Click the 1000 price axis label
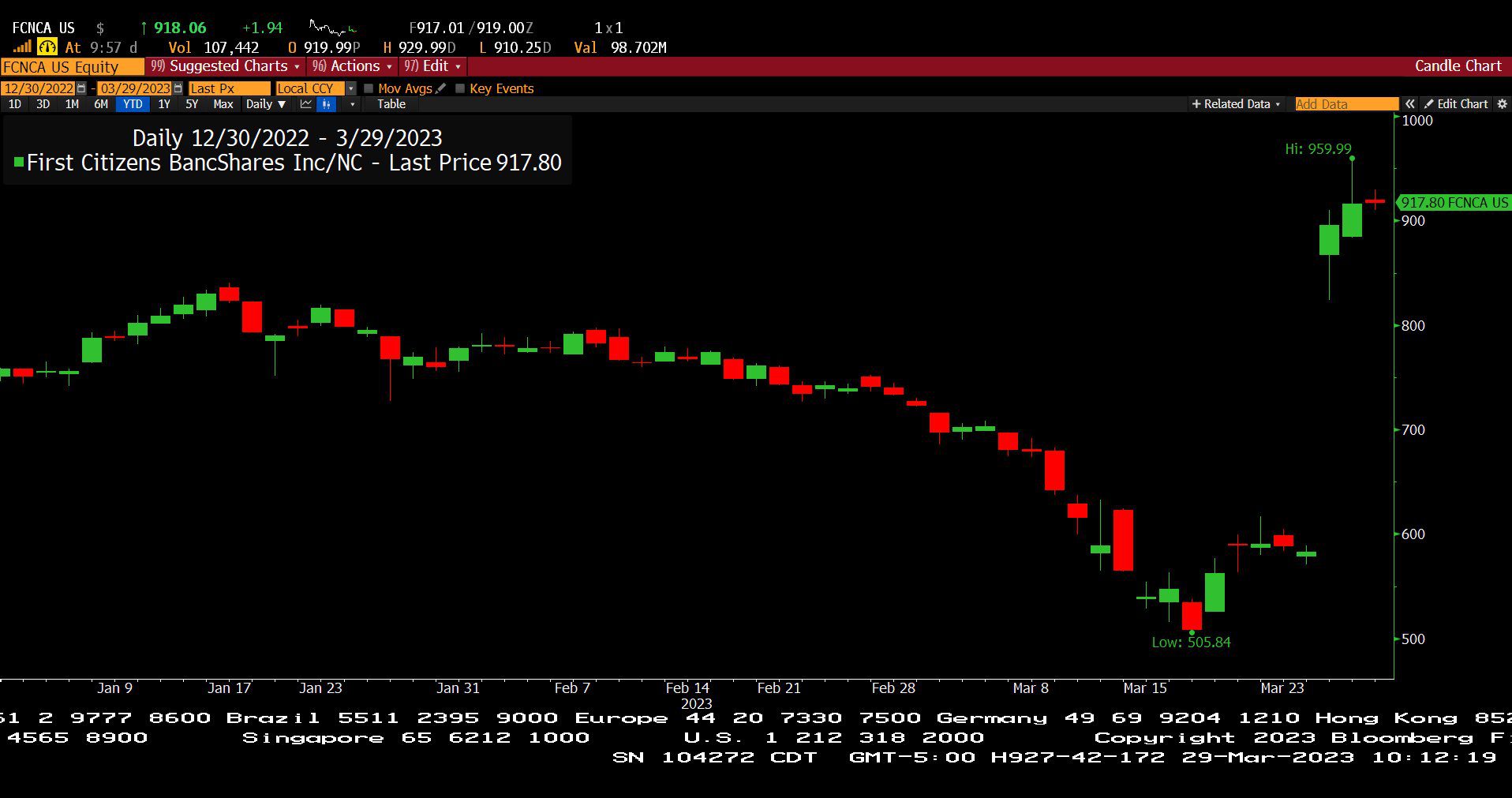Screen dimensions: 1512x798 click(1417, 121)
